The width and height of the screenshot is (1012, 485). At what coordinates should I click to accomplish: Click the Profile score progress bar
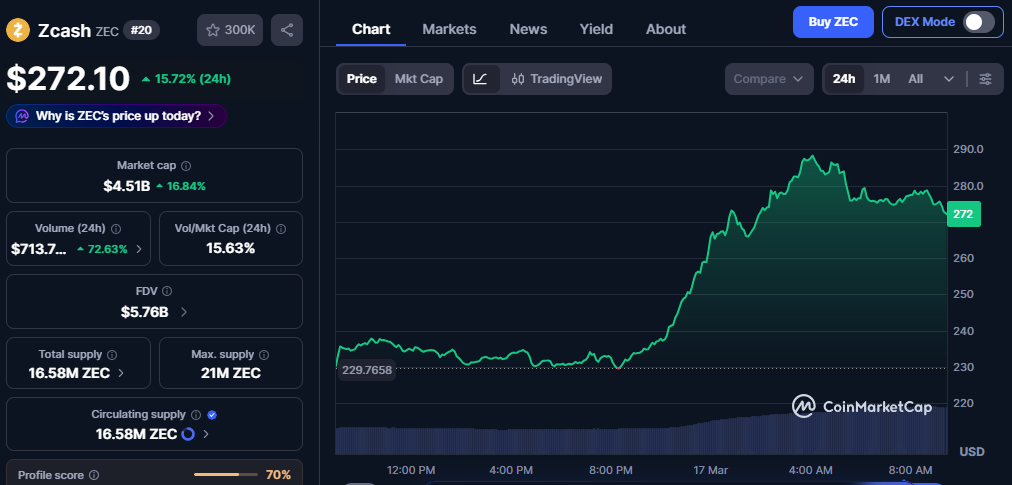click(226, 475)
